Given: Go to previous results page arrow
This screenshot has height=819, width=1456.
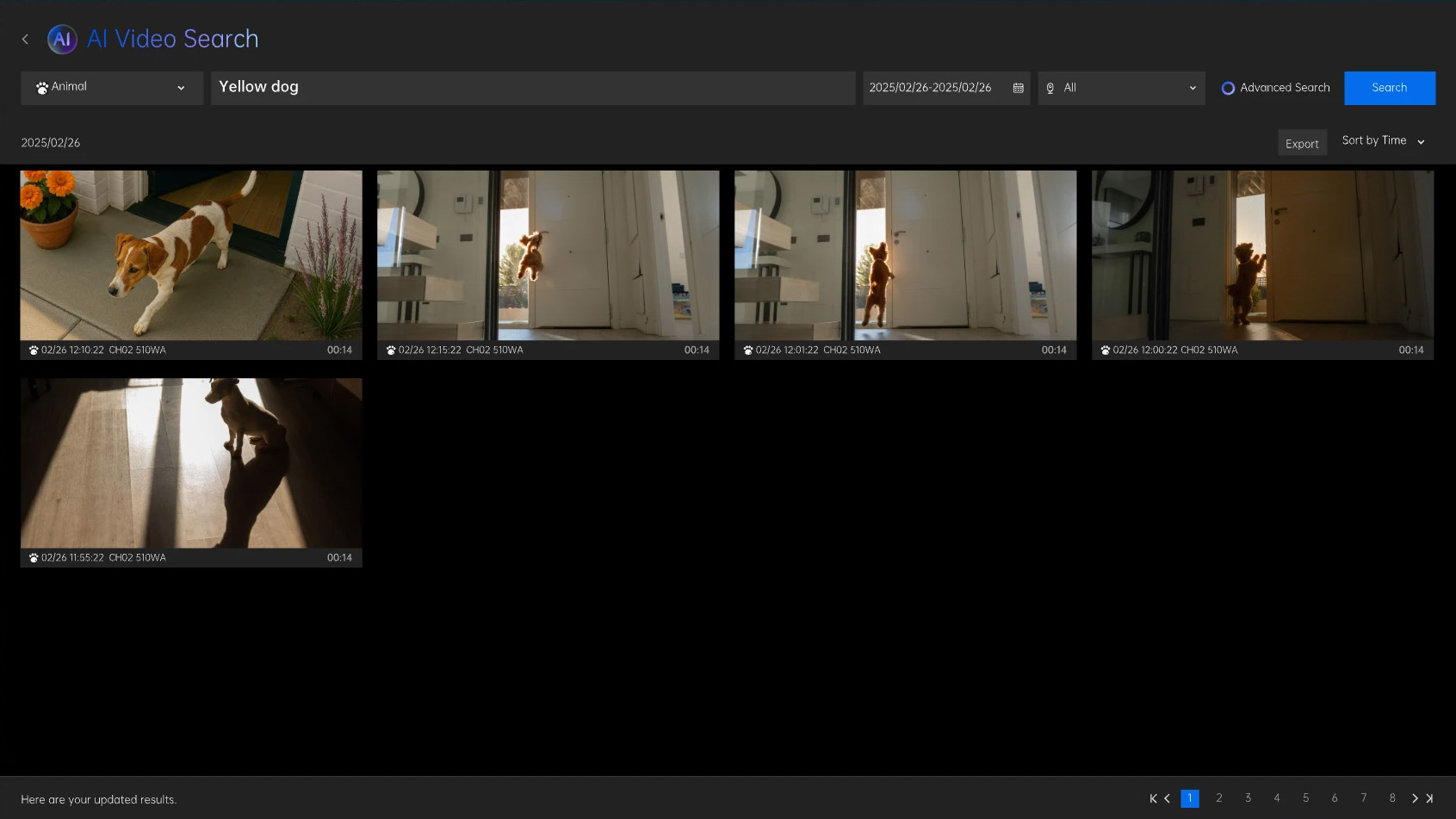Looking at the screenshot, I should tap(1168, 798).
